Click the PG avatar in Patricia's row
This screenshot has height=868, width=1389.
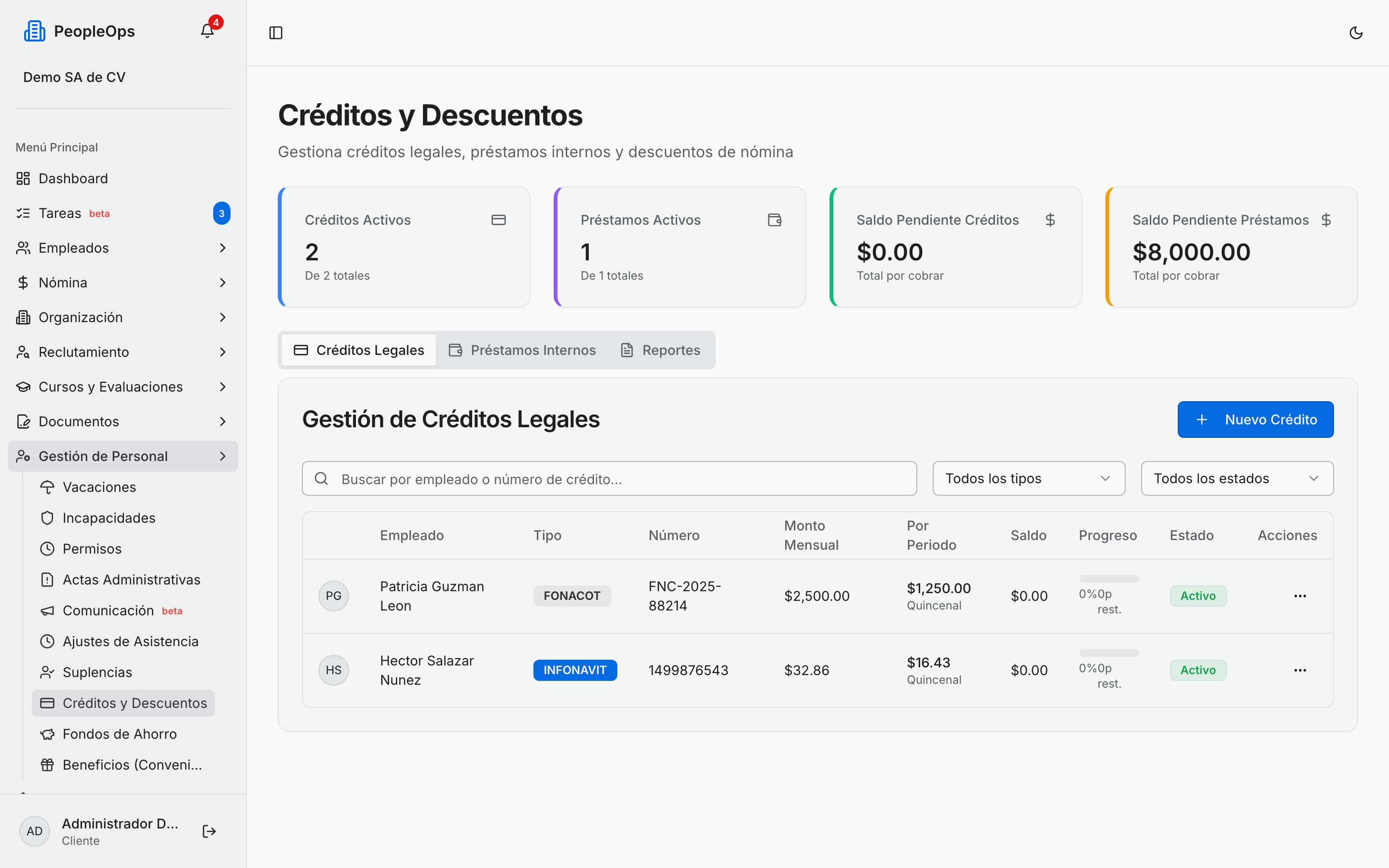click(x=333, y=596)
